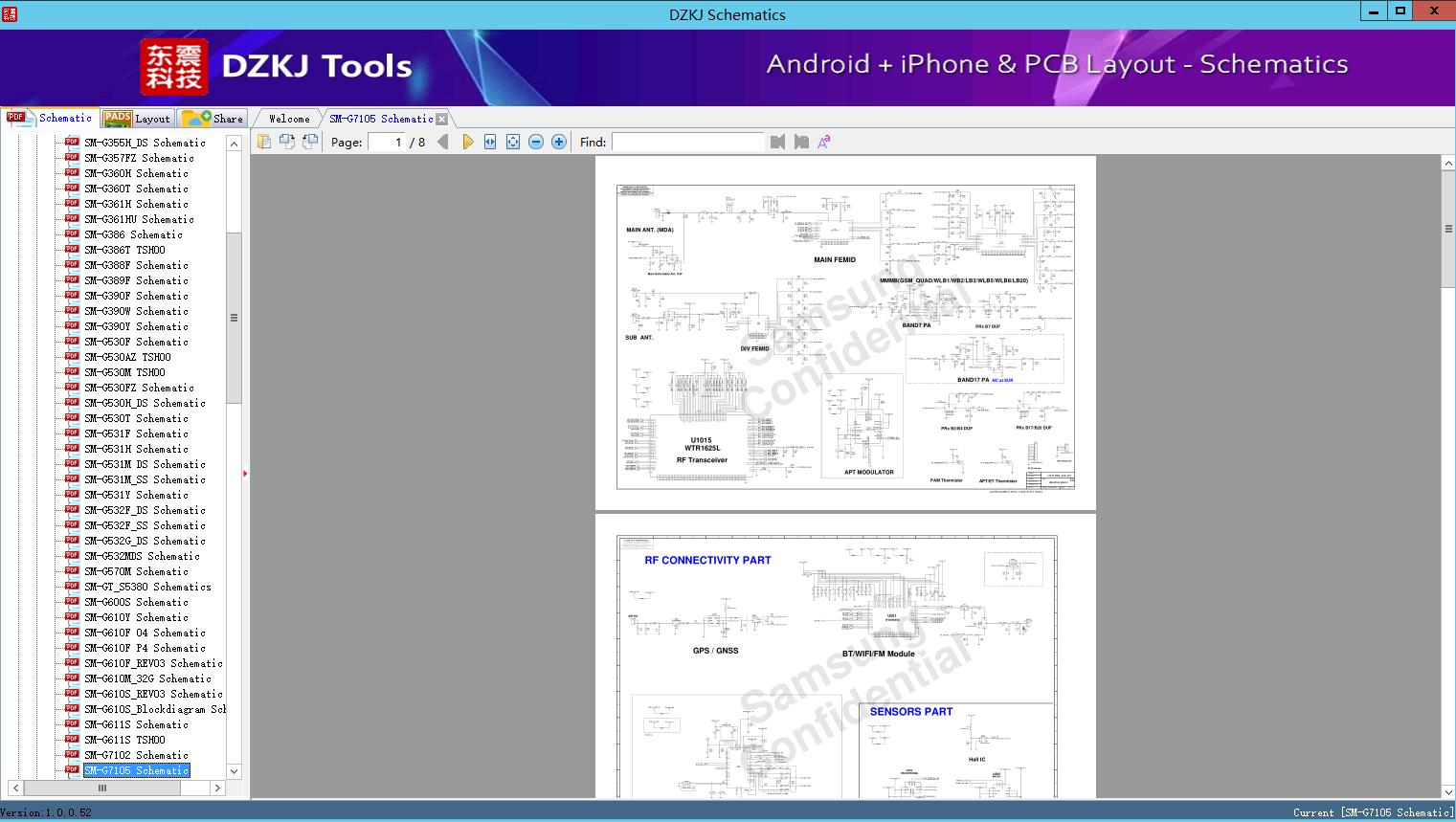
Task: Find next search result
Action: tap(801, 142)
